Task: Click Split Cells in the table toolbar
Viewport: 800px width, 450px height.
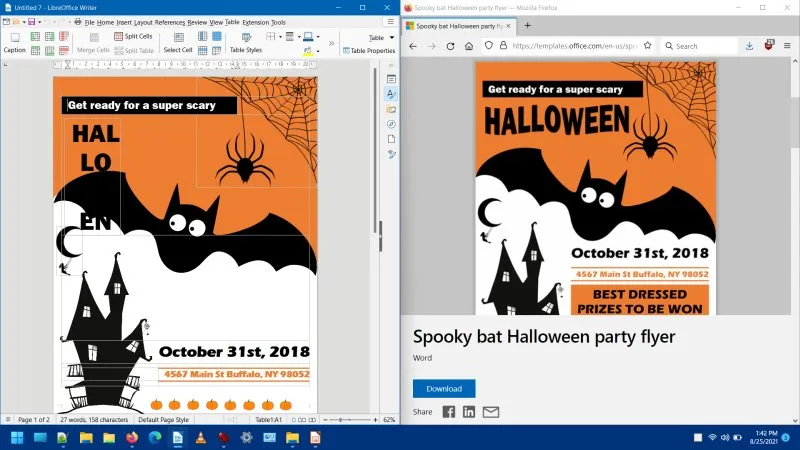Action: (132, 36)
